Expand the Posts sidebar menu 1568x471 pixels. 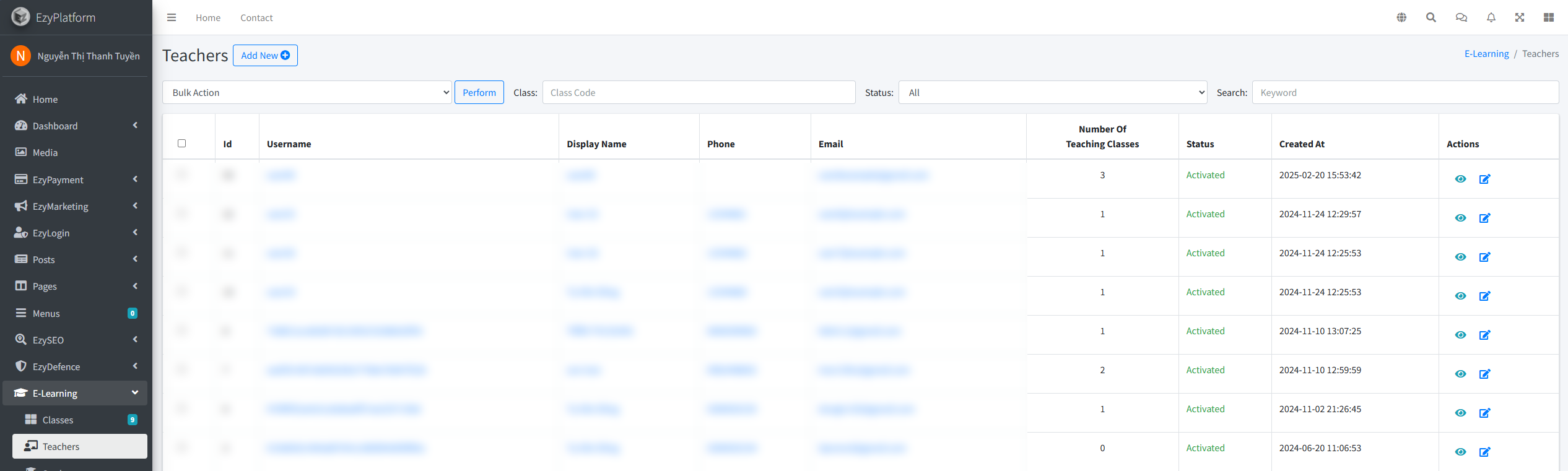coord(75,259)
